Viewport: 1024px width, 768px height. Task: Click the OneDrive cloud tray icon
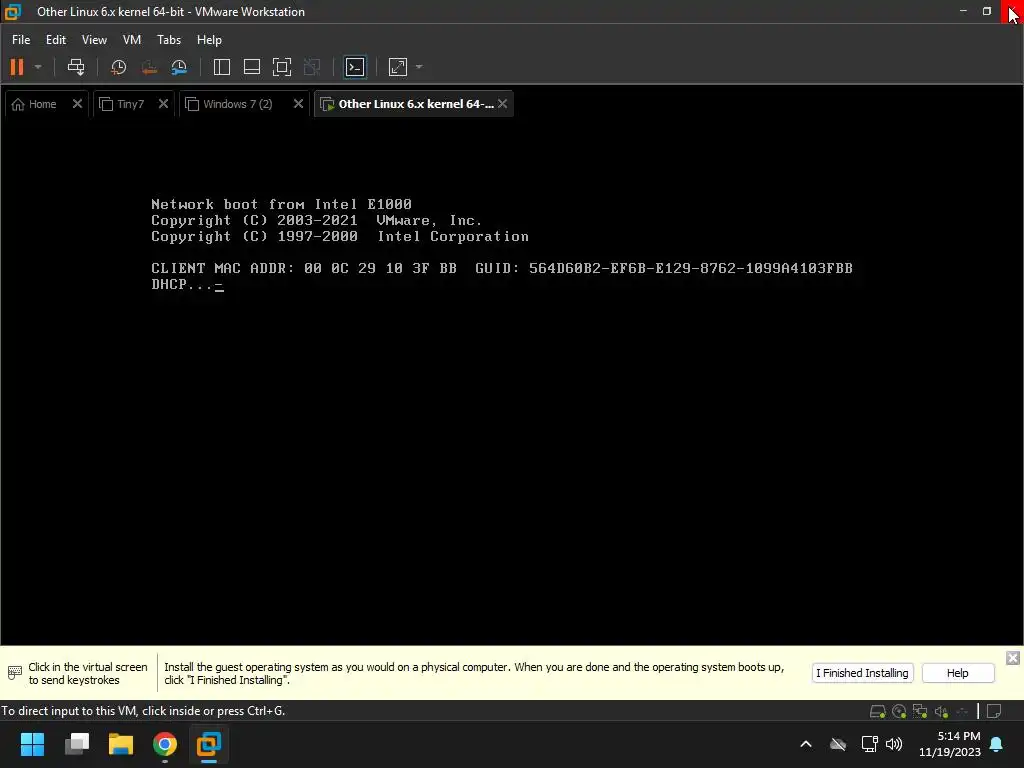coord(838,744)
